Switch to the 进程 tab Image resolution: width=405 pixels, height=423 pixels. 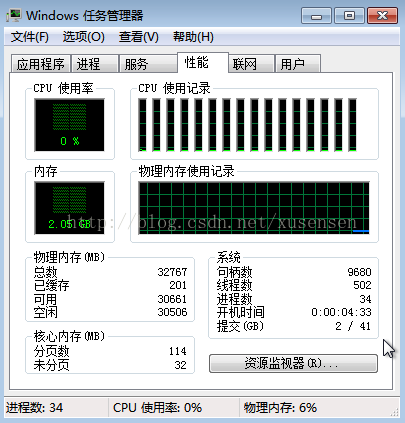(x=95, y=64)
